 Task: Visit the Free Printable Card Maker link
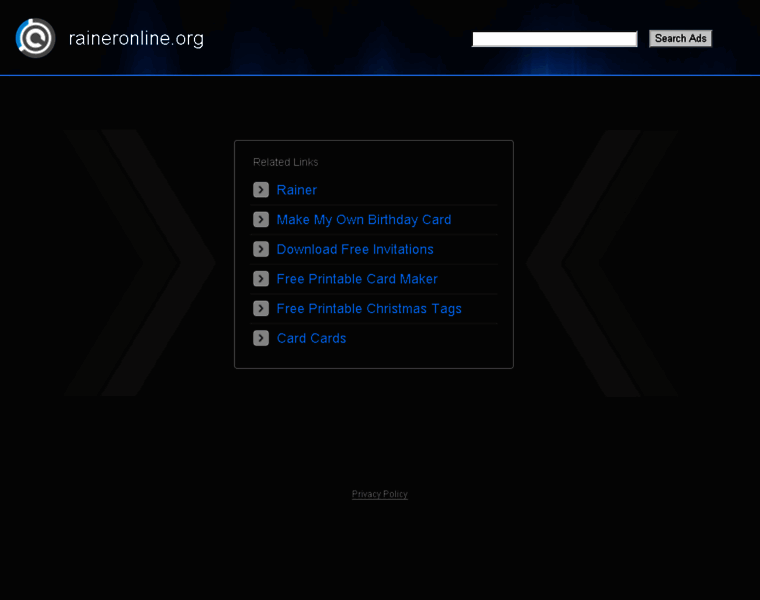(x=357, y=279)
